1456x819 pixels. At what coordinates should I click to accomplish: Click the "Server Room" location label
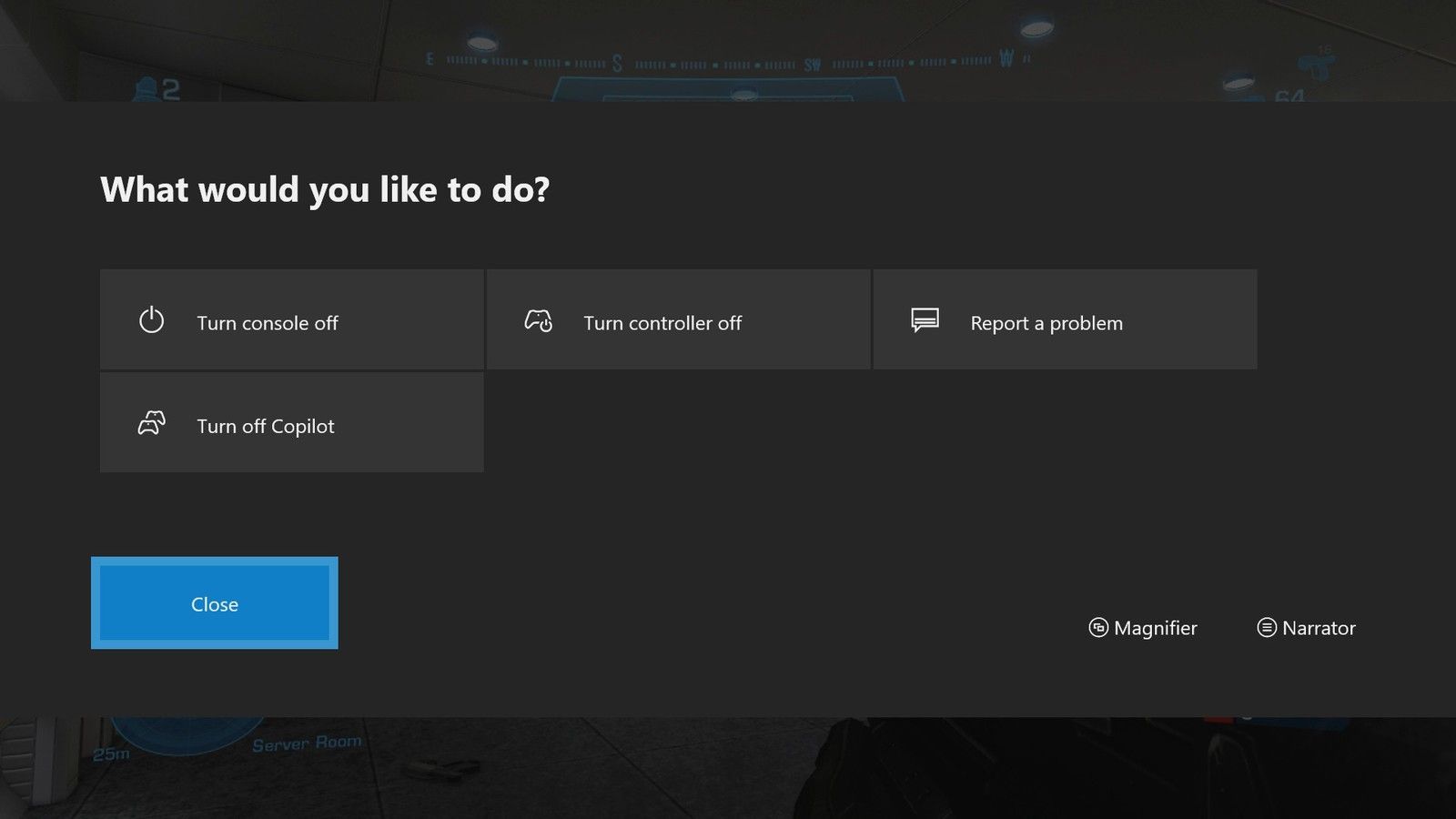306,743
